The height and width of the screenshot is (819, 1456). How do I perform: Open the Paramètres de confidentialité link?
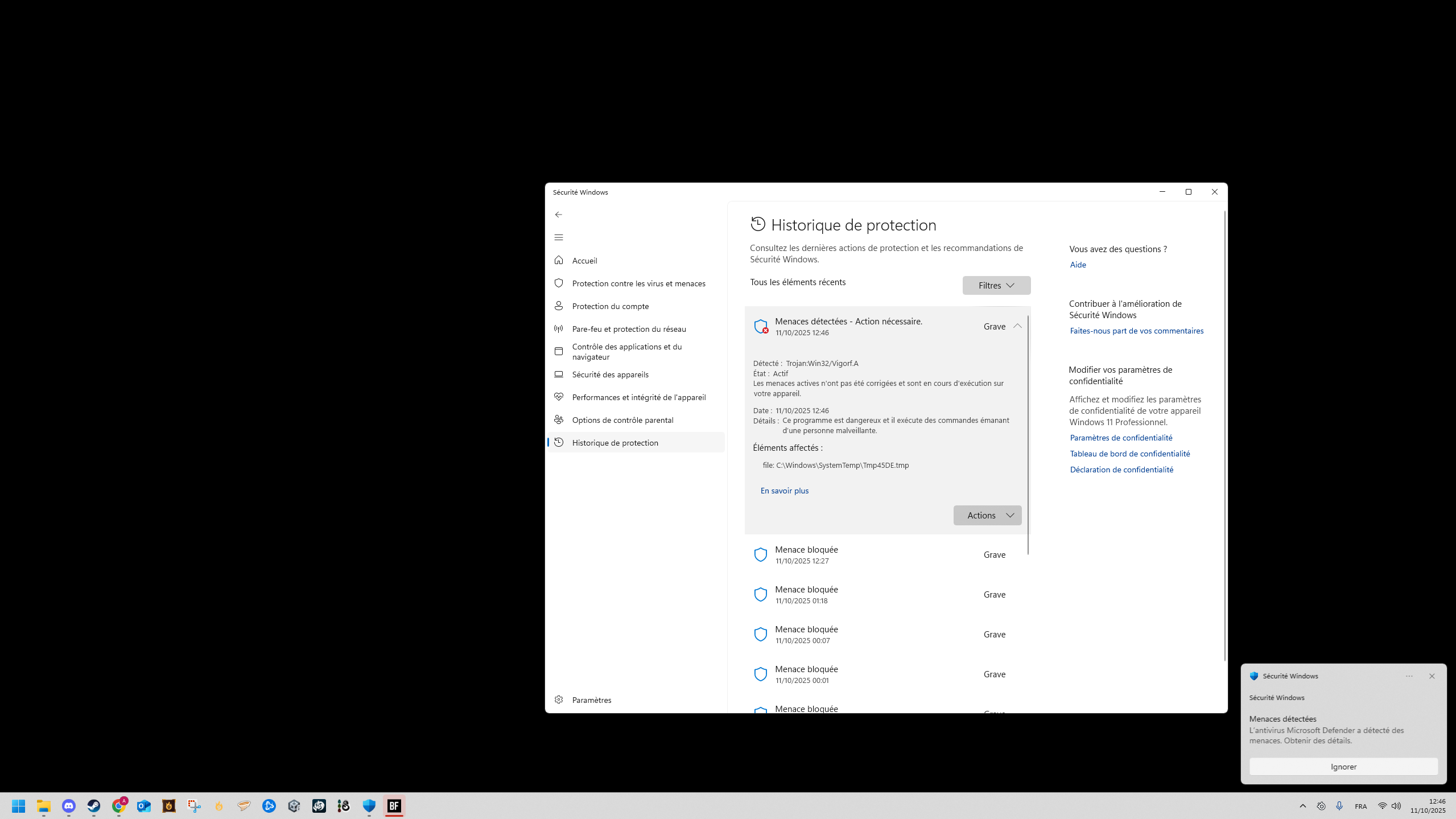[x=1120, y=438]
